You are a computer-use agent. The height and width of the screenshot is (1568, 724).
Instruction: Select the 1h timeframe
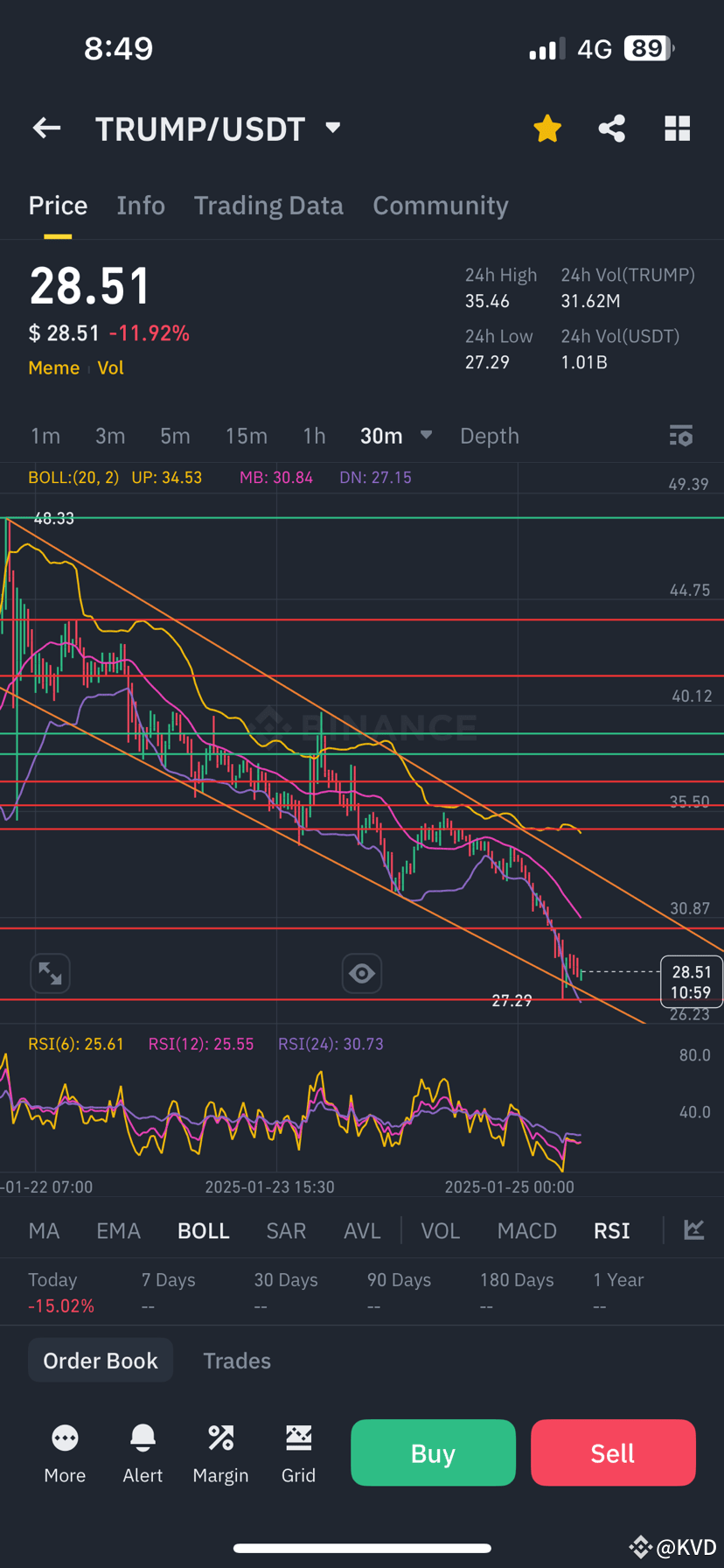[x=314, y=436]
